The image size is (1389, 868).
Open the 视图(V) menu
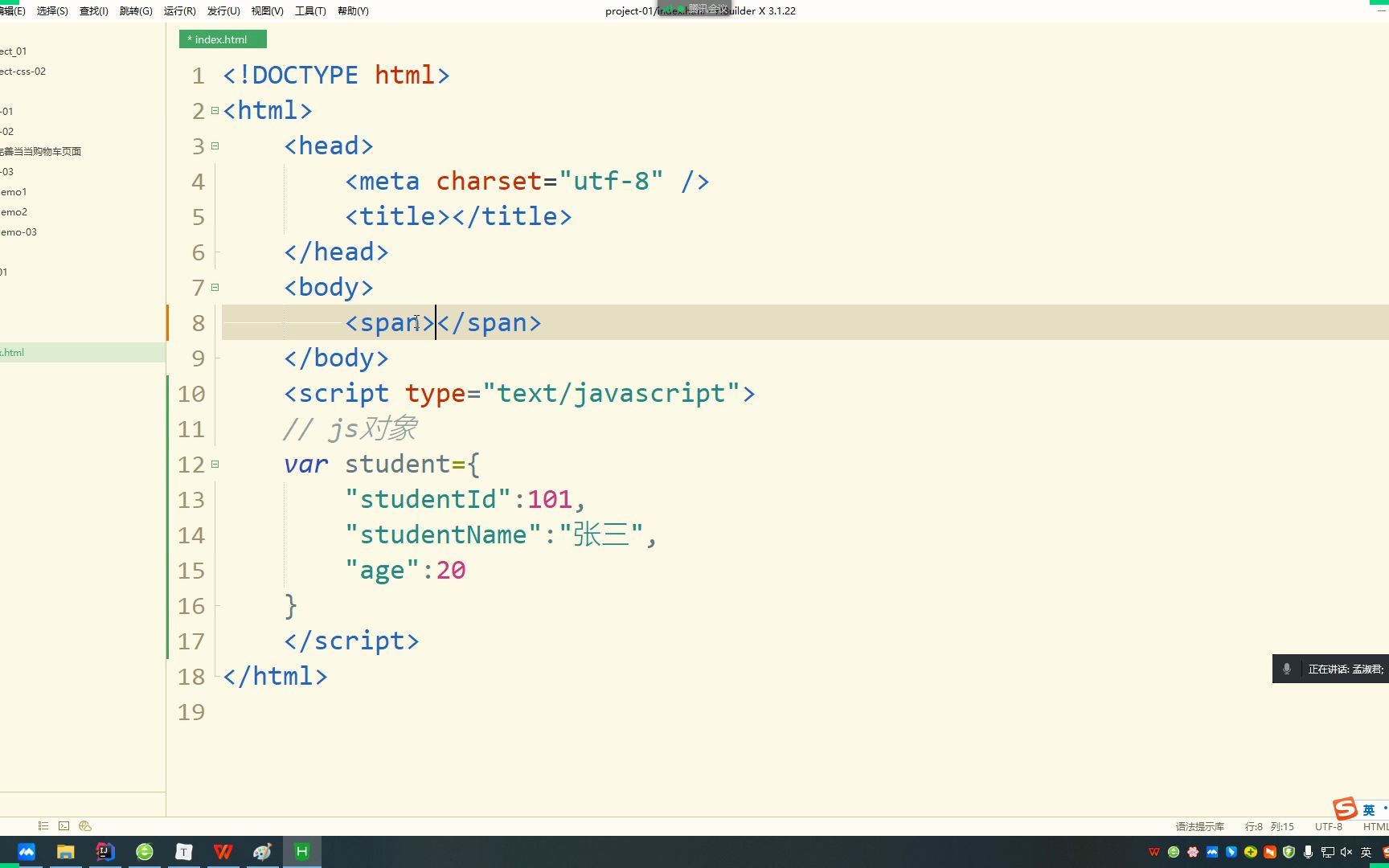coord(267,11)
